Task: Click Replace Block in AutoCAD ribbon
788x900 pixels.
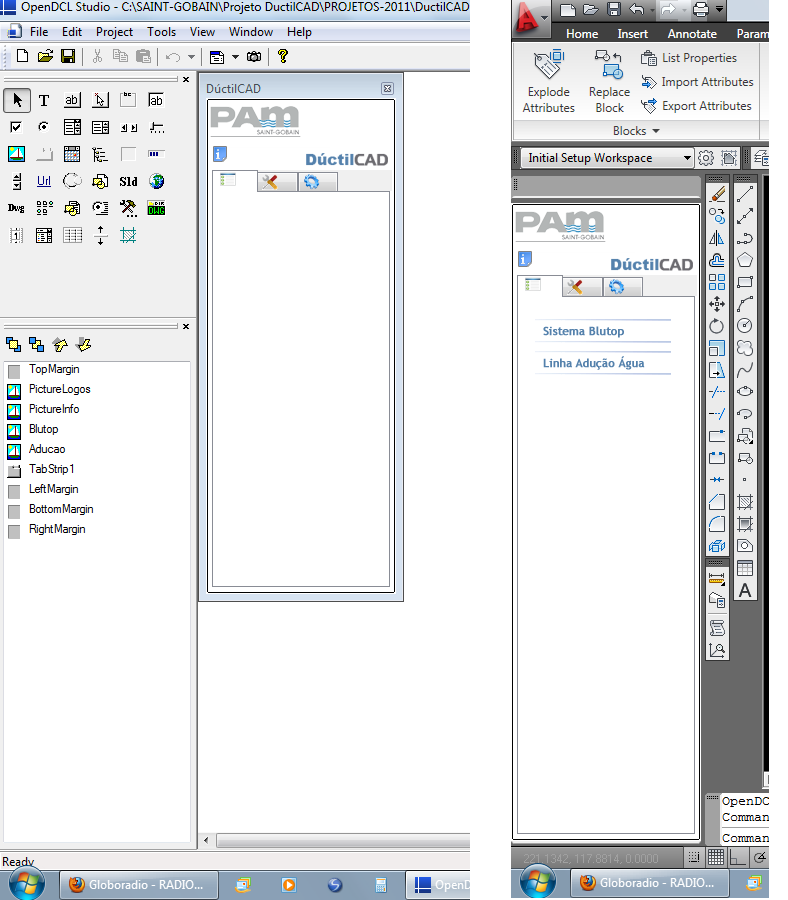Action: point(609,82)
